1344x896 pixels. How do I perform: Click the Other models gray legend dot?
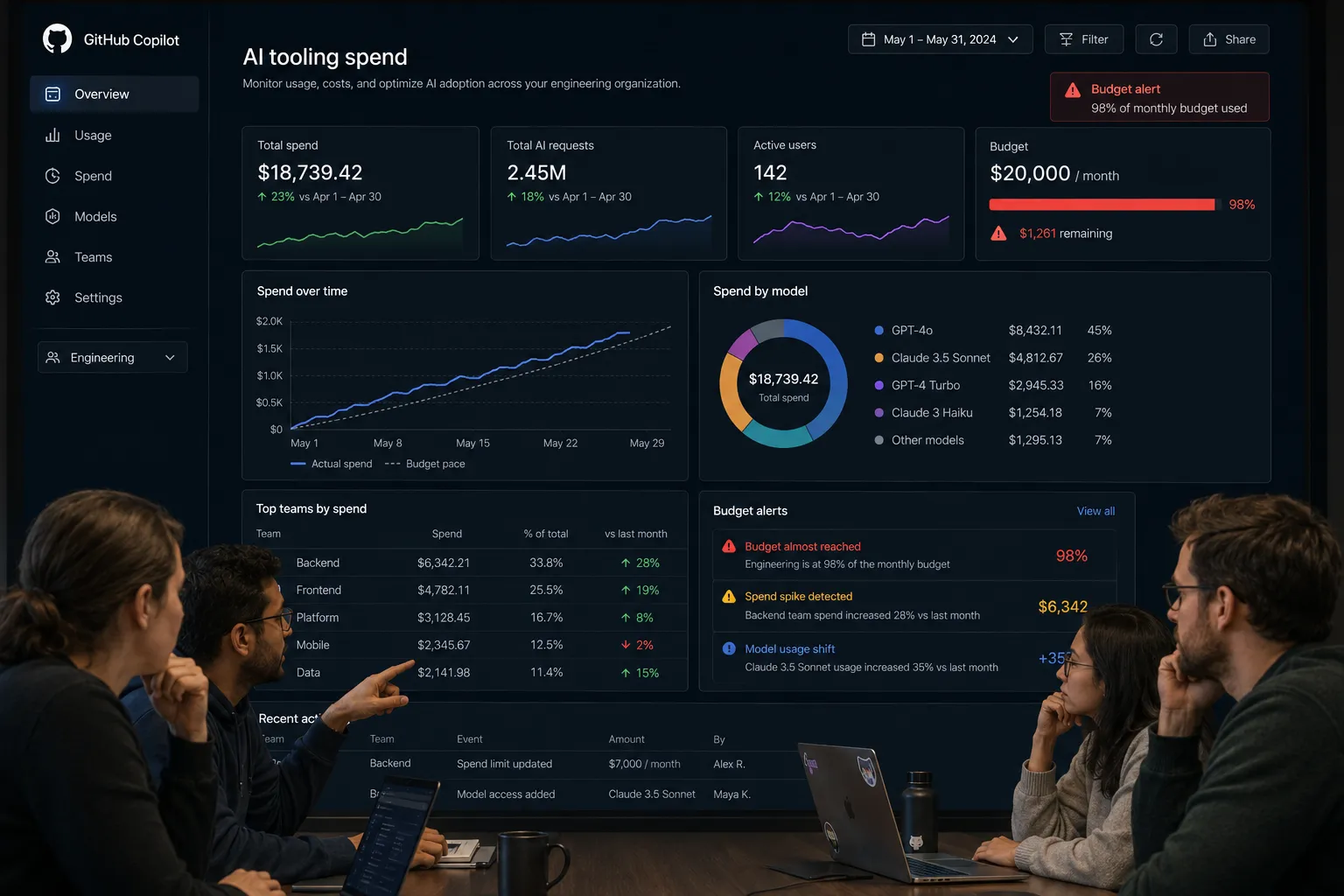coord(878,440)
